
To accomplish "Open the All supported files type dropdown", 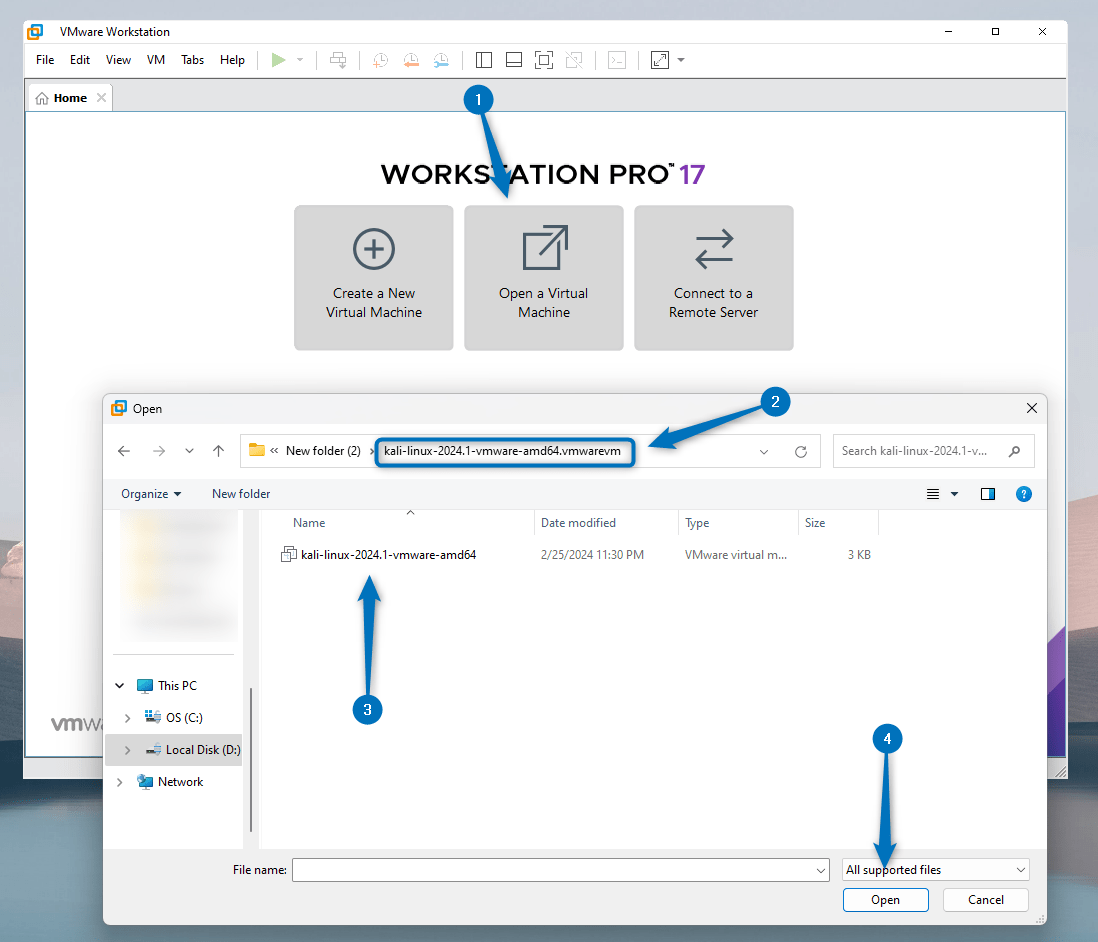I will coord(935,870).
